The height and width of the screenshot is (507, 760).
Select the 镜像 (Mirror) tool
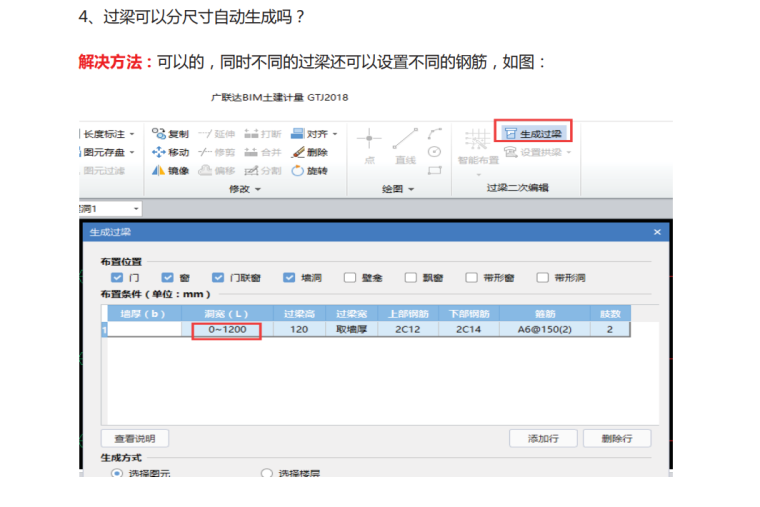tap(170, 170)
